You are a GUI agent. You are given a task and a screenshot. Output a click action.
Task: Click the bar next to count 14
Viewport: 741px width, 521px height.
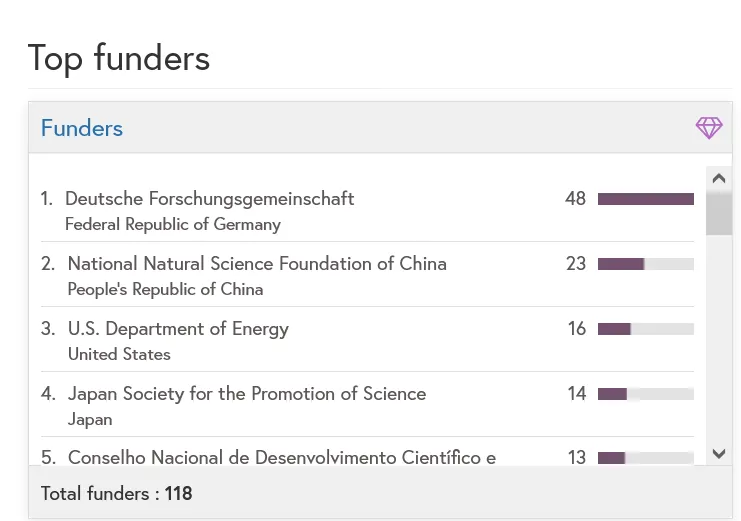[645, 394]
